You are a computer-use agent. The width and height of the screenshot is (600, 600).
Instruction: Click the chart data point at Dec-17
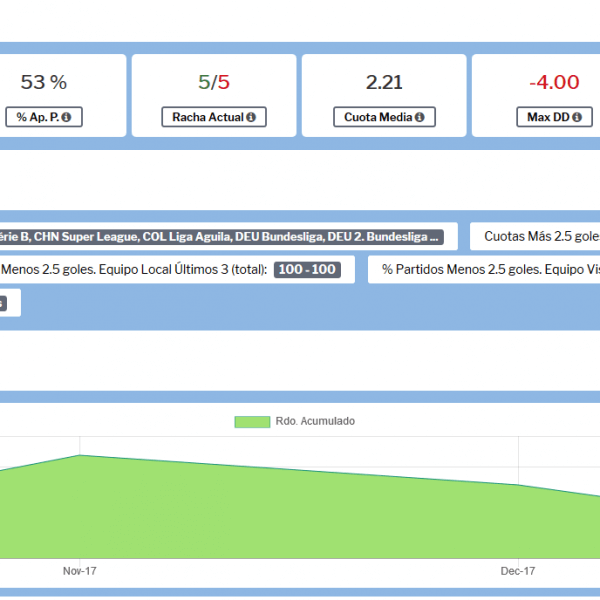tap(518, 485)
